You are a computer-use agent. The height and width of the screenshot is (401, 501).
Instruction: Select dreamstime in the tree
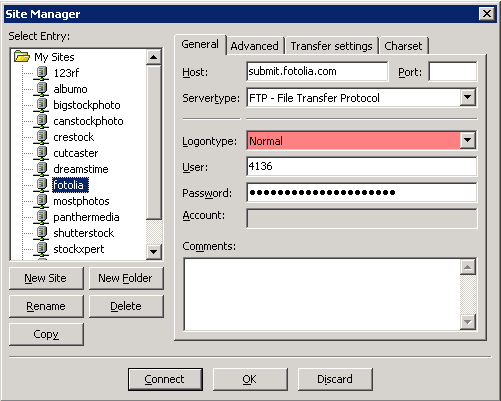81,169
